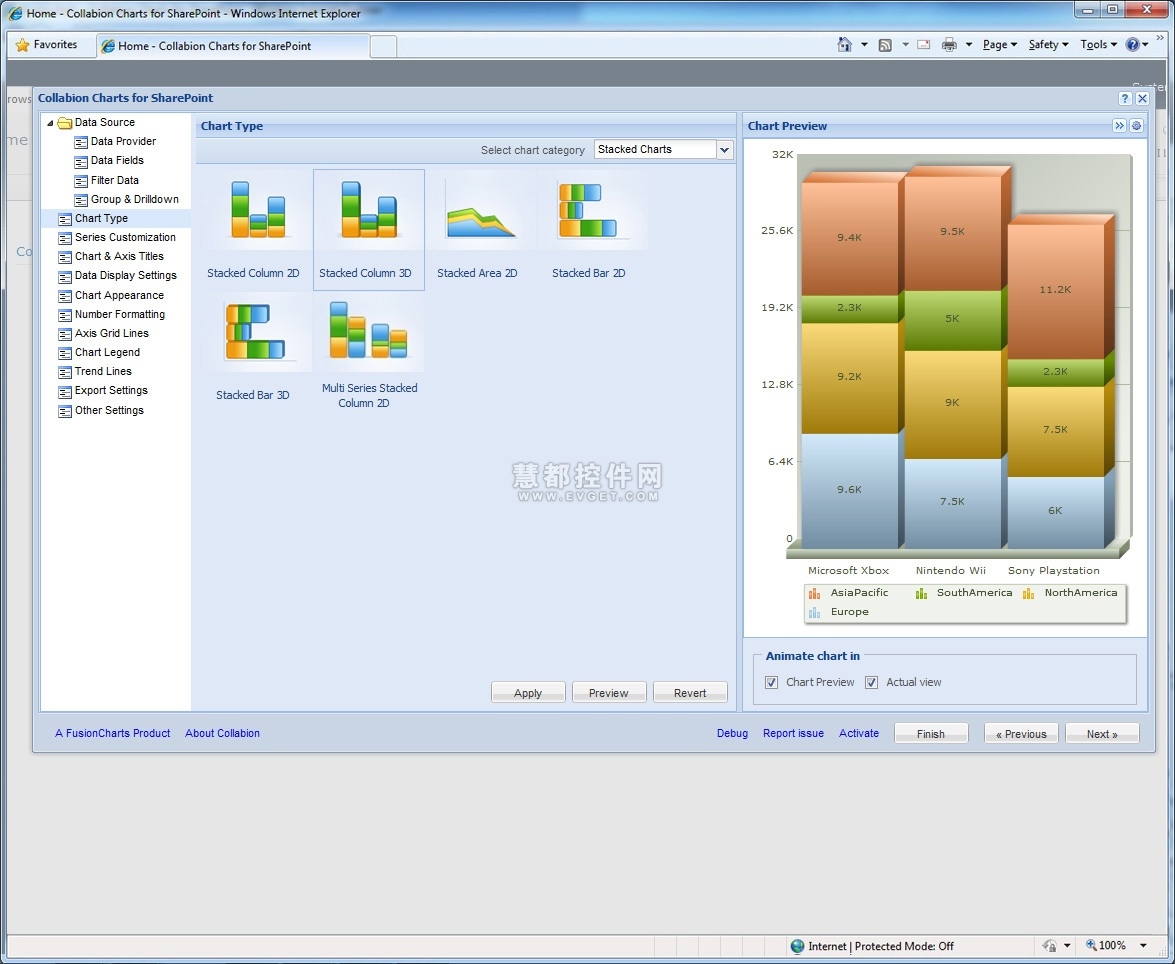Select the Home - Collabion Charts browser tab

click(232, 46)
